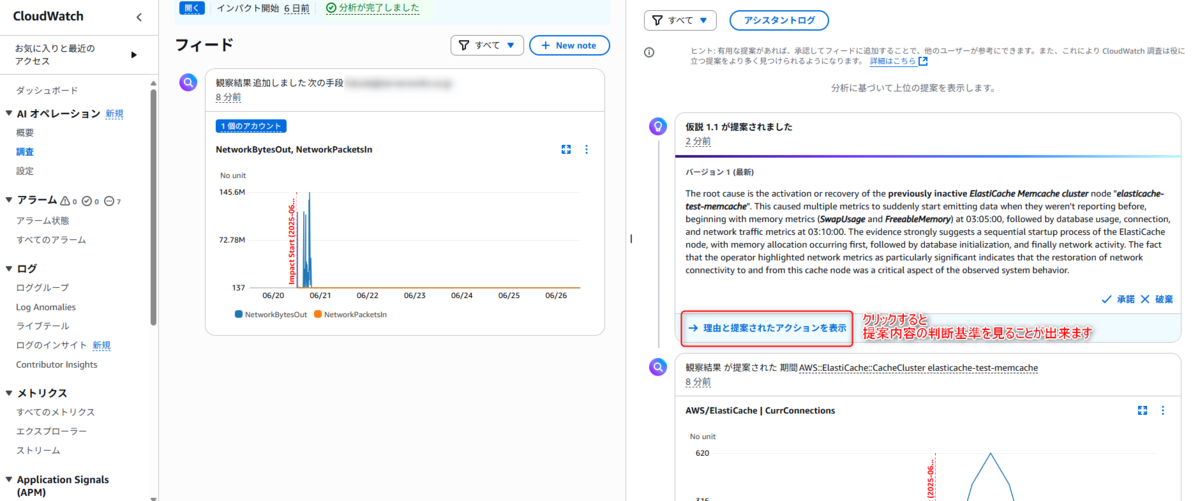The image size is (1200, 501).
Task: Open CurrConnections chart options menu
Action: click(x=1163, y=411)
